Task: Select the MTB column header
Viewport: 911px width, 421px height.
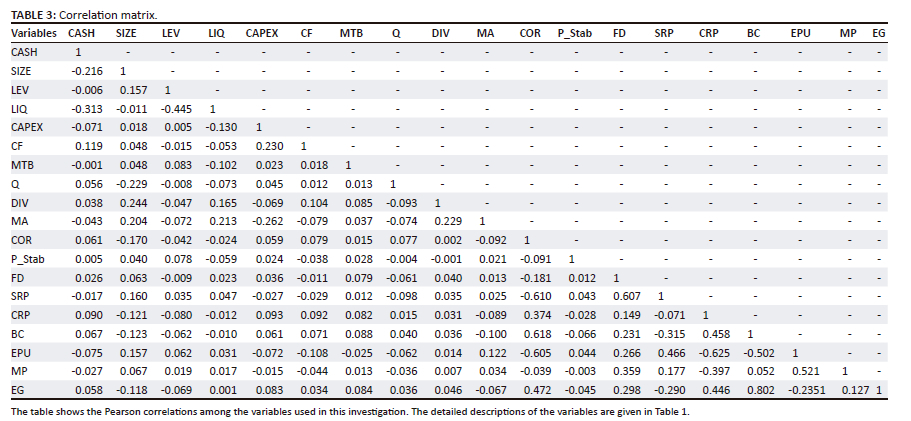Action: [351, 34]
